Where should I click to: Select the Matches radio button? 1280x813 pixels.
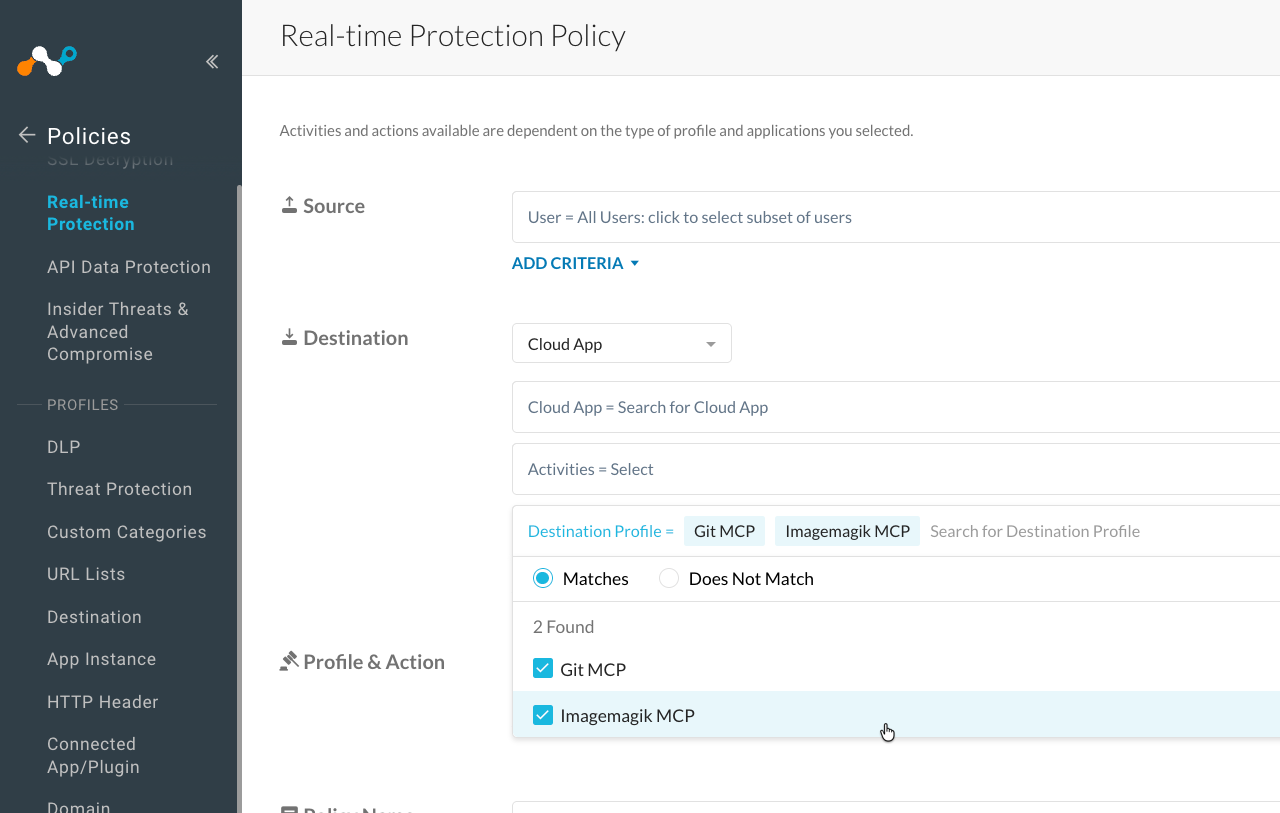pyautogui.click(x=543, y=578)
